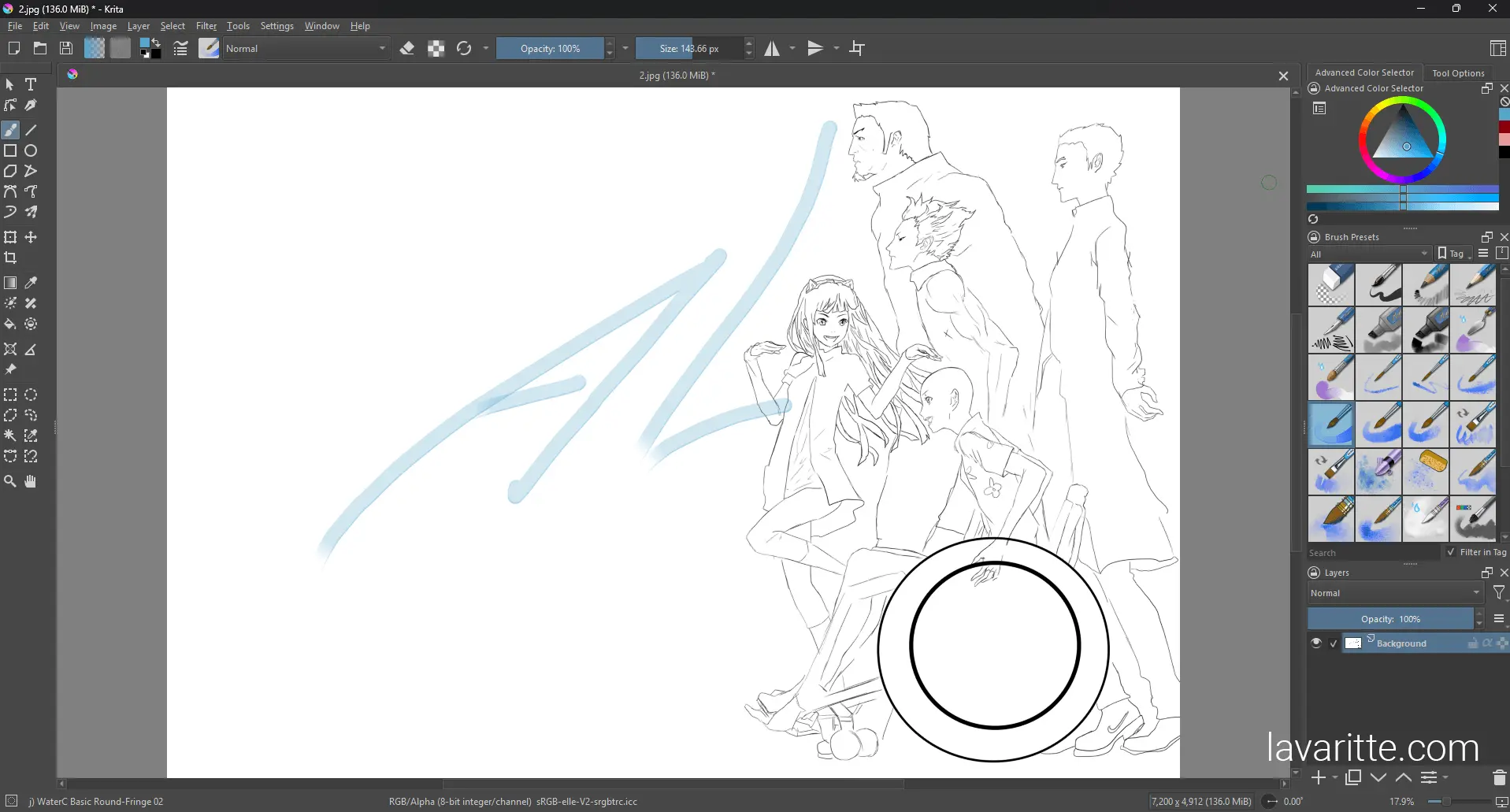Select the Freehand Brush tool
This screenshot has width=1510, height=812.
(x=10, y=130)
